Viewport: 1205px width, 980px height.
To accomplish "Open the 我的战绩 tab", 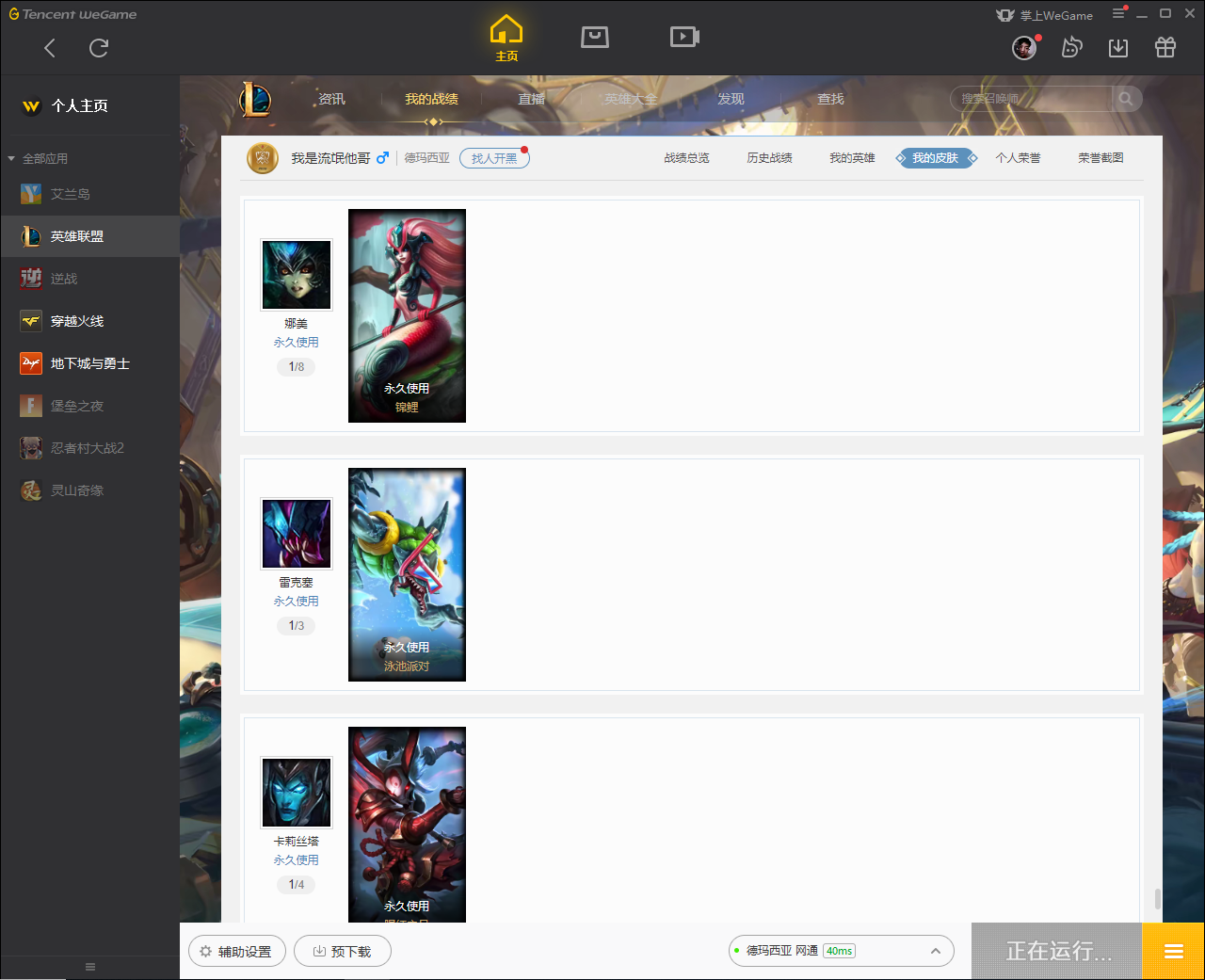I will (431, 99).
